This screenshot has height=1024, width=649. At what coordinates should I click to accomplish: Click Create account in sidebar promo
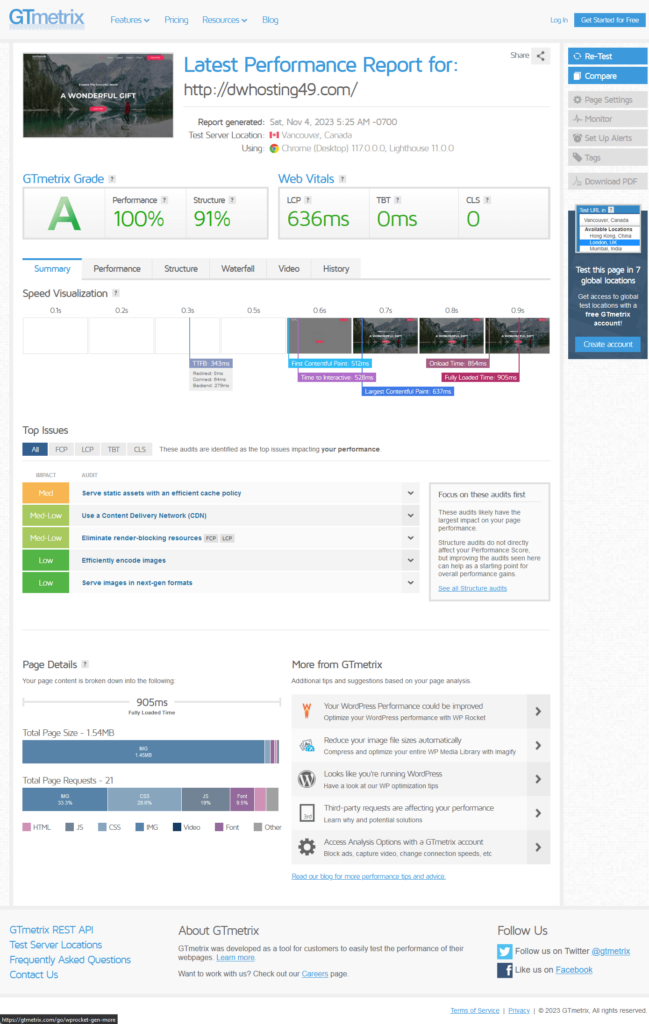(607, 344)
